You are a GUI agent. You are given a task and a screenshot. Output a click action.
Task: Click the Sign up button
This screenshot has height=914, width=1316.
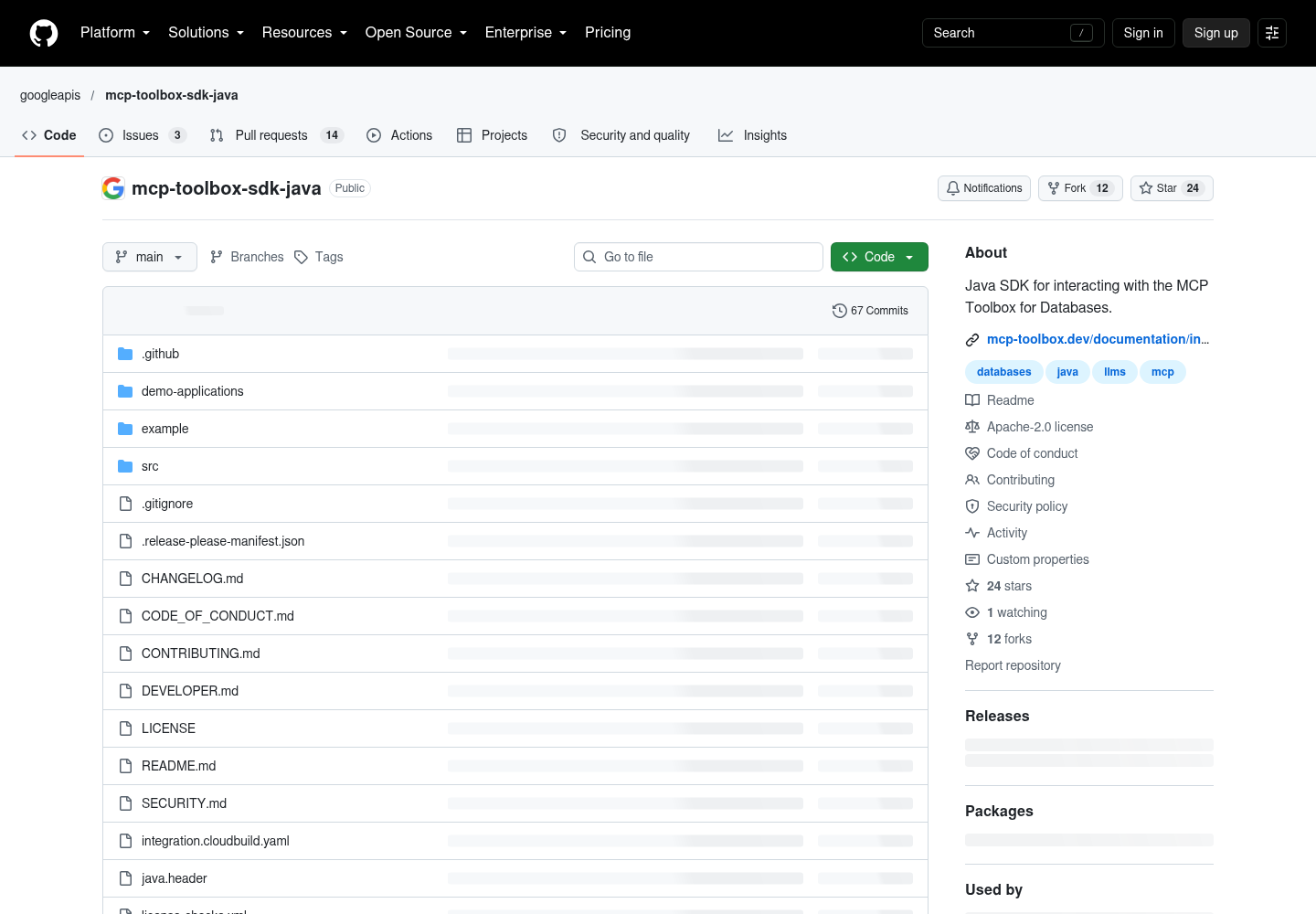point(1216,33)
